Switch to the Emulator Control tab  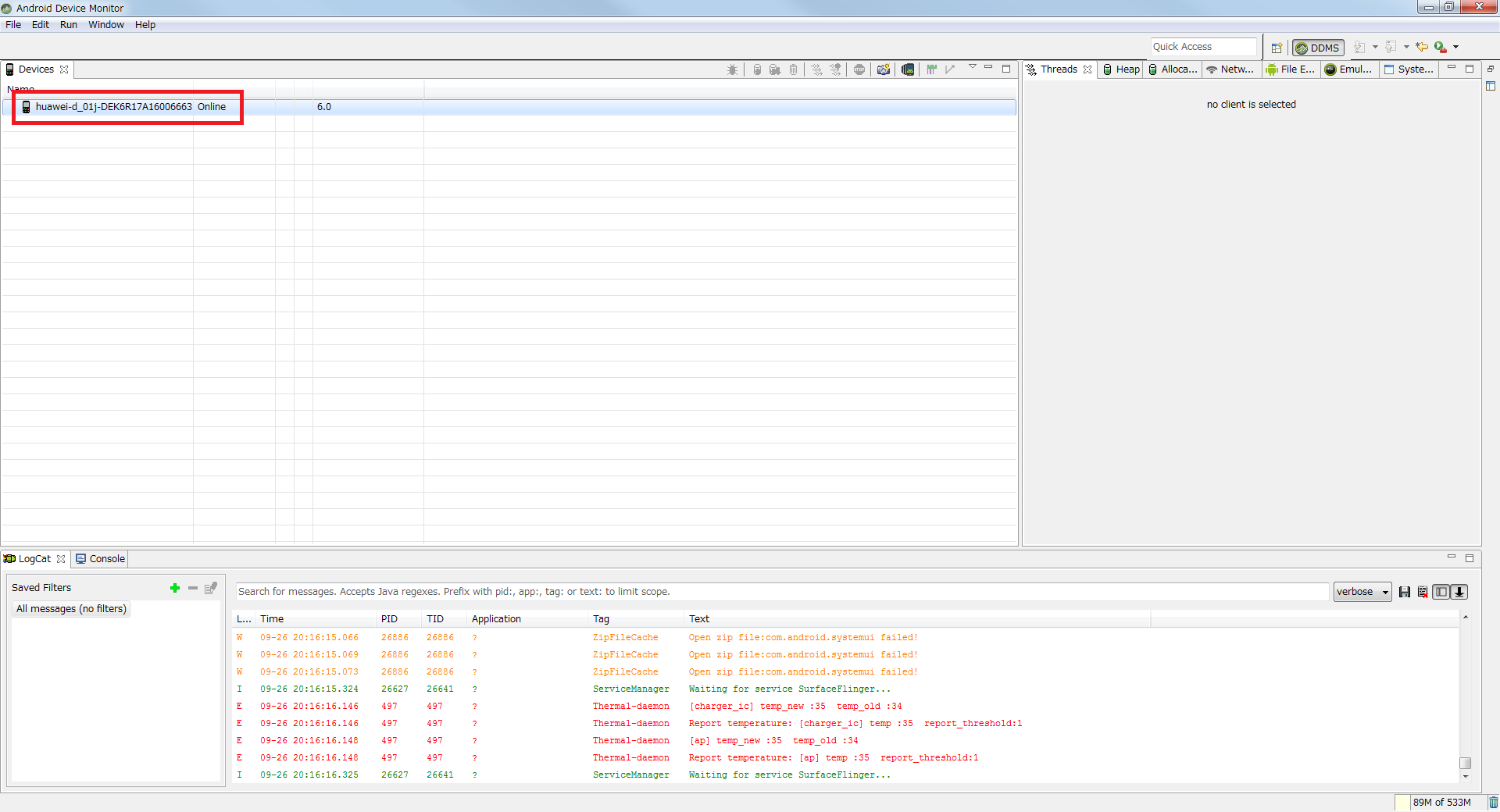1348,69
